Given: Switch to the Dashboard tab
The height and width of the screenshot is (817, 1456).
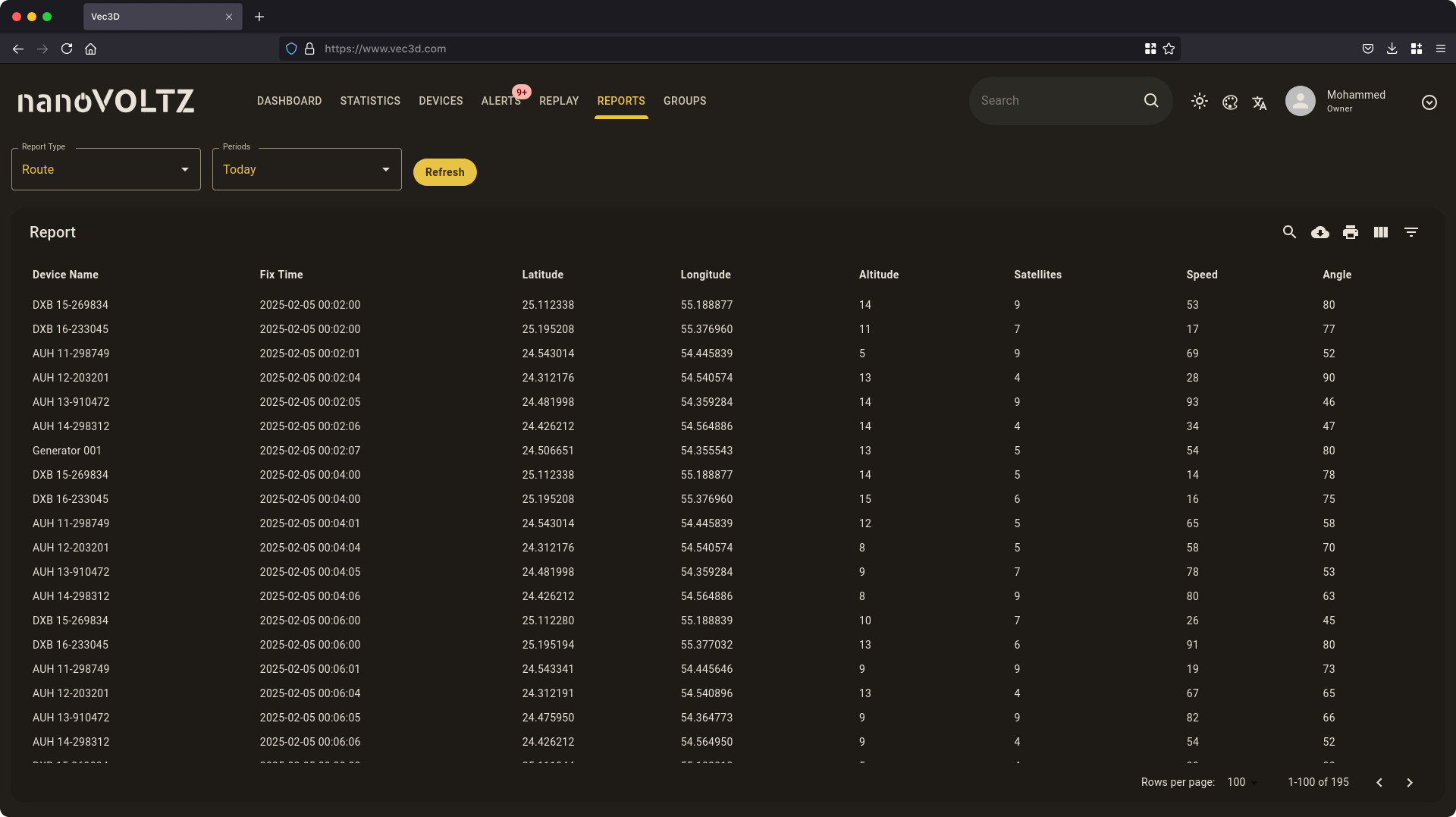Looking at the screenshot, I should pyautogui.click(x=289, y=101).
